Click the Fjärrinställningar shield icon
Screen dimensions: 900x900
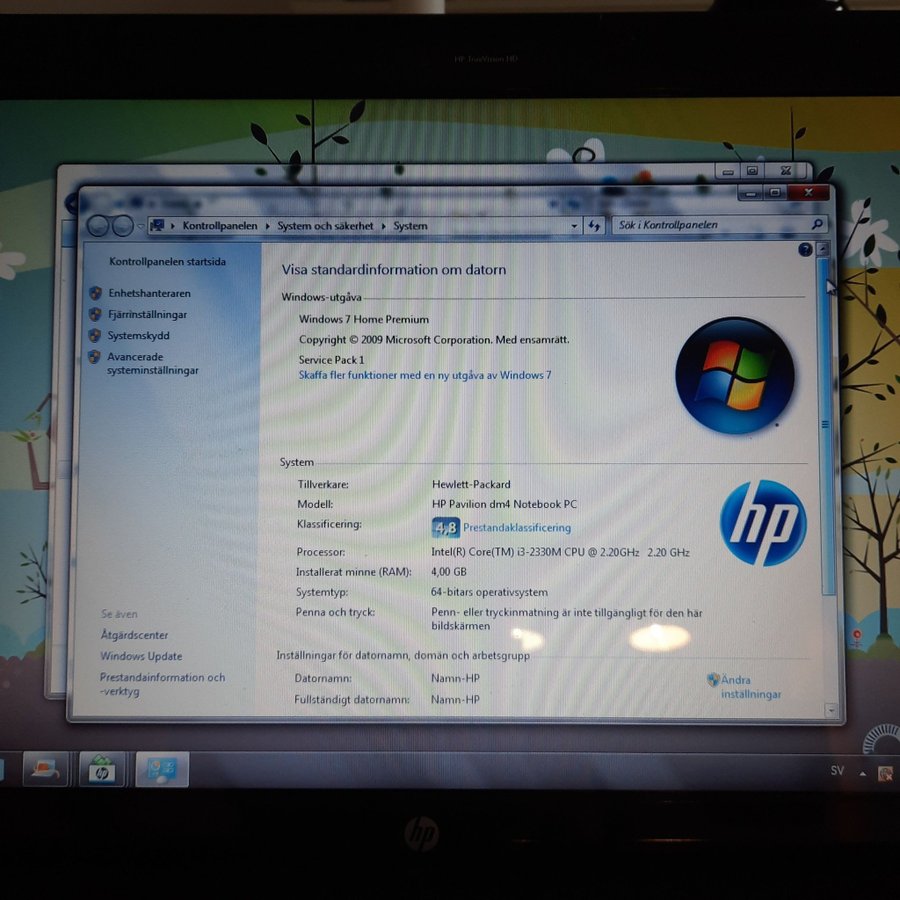[95, 315]
